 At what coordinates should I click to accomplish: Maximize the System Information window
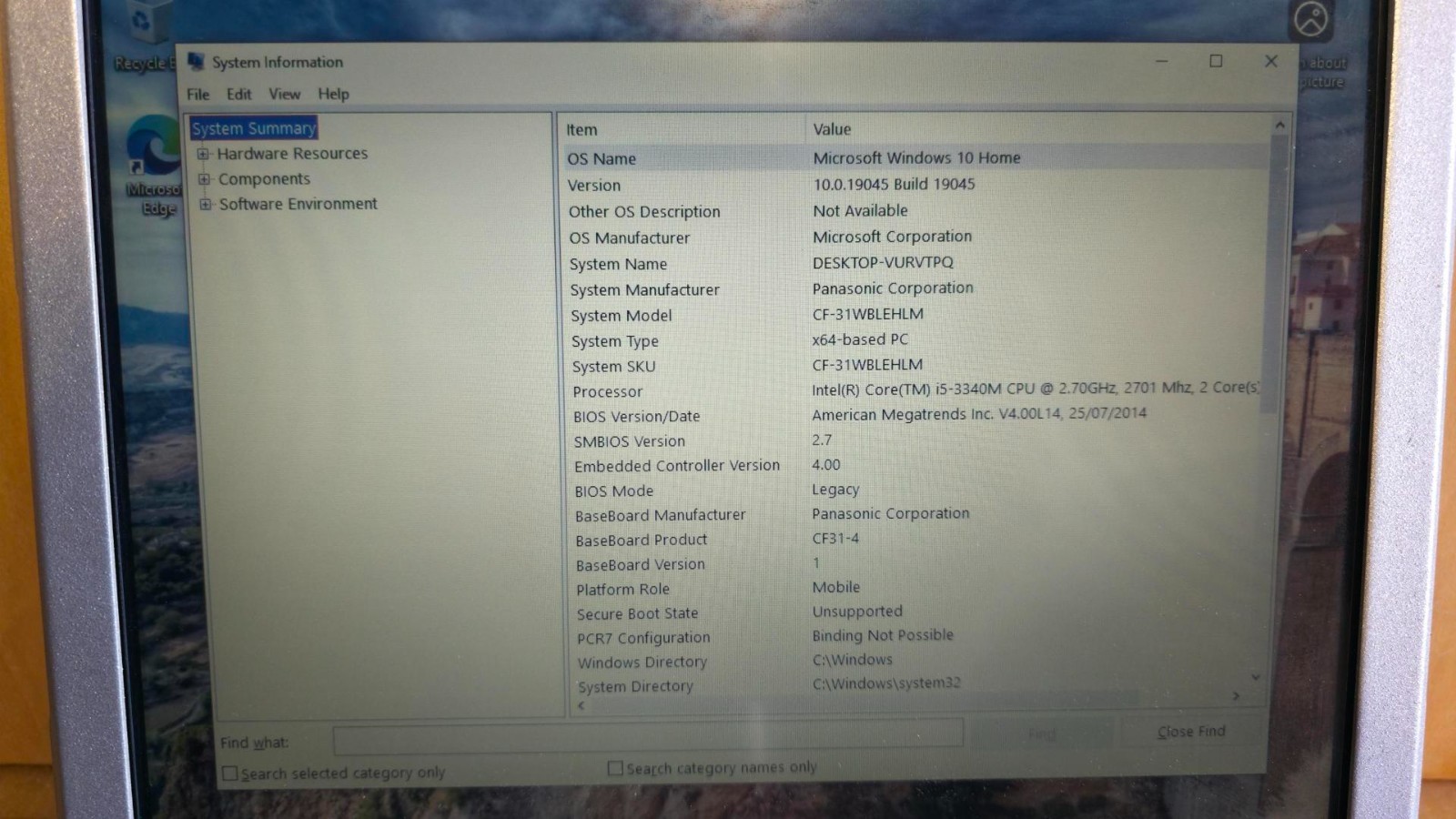(1216, 61)
